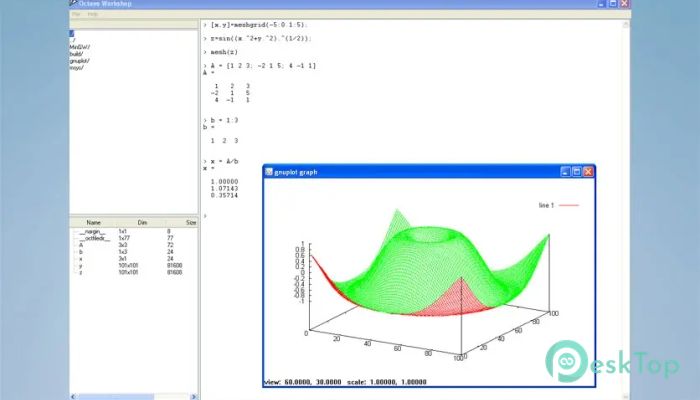The width and height of the screenshot is (700, 400).
Task: Select the gnuplot/ folder in directory list
Action: point(79,61)
